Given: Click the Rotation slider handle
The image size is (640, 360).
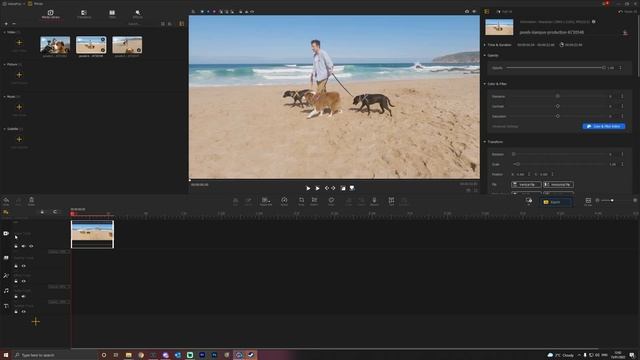Looking at the screenshot, I should [x=514, y=154].
